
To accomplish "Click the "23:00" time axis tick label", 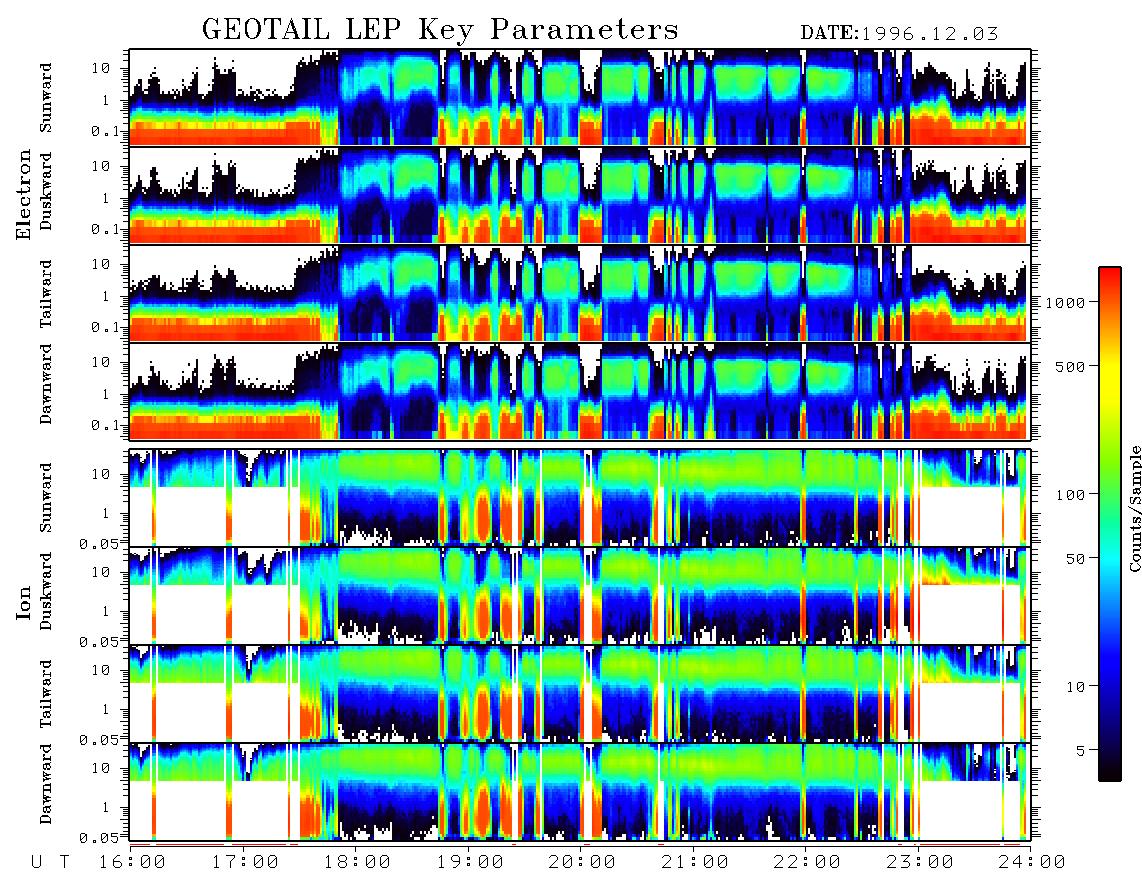I will (x=919, y=862).
